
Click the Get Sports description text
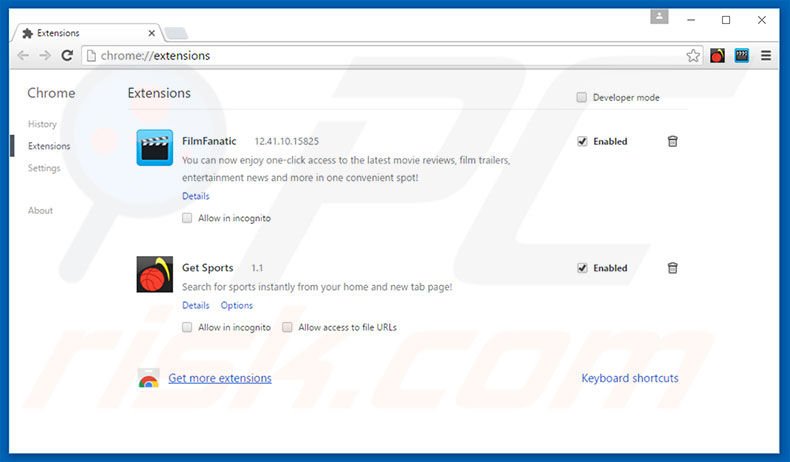[x=317, y=287]
